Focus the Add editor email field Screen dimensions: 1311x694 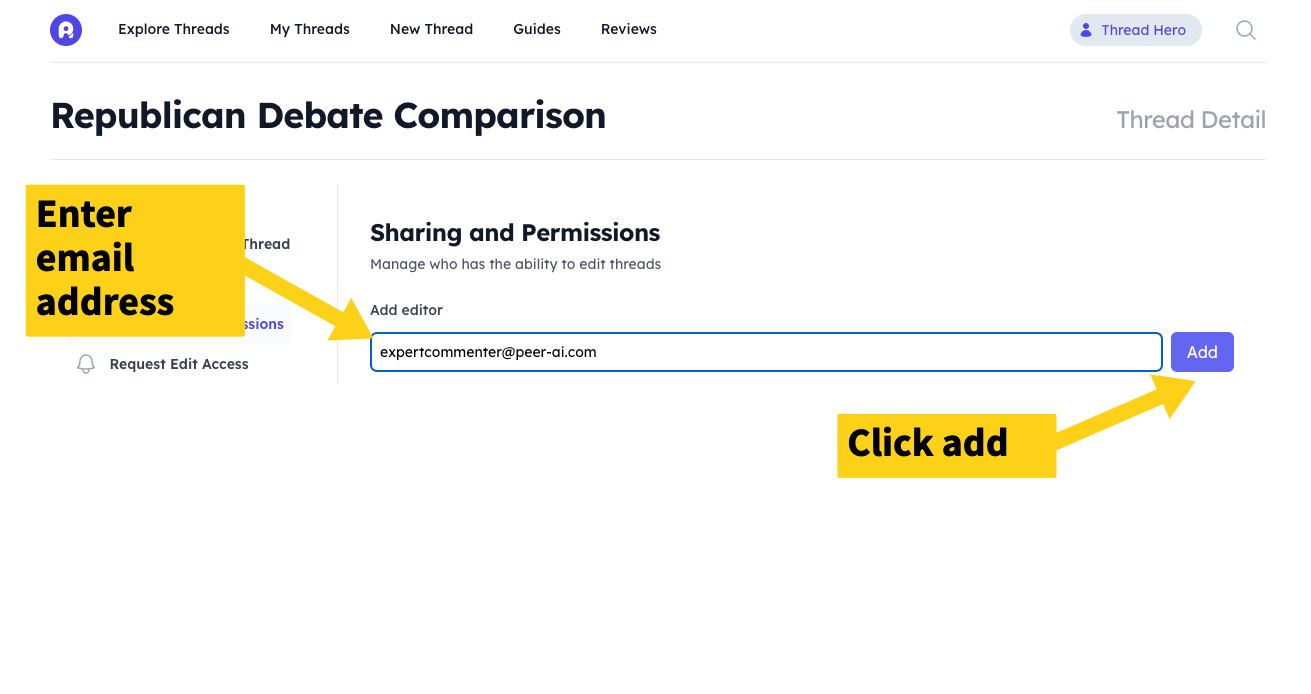[765, 352]
